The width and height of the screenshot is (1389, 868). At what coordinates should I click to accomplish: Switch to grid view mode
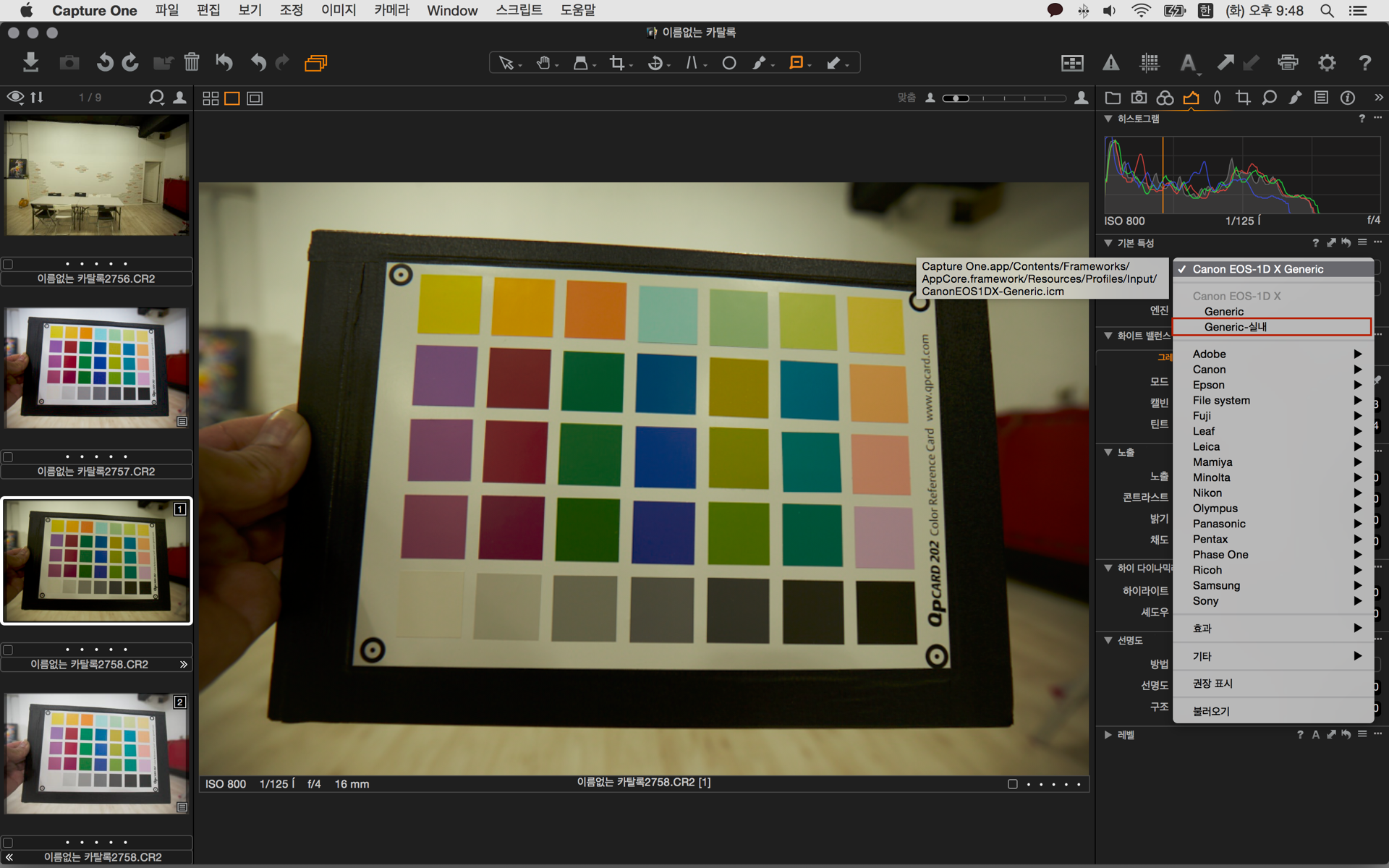pyautogui.click(x=211, y=98)
